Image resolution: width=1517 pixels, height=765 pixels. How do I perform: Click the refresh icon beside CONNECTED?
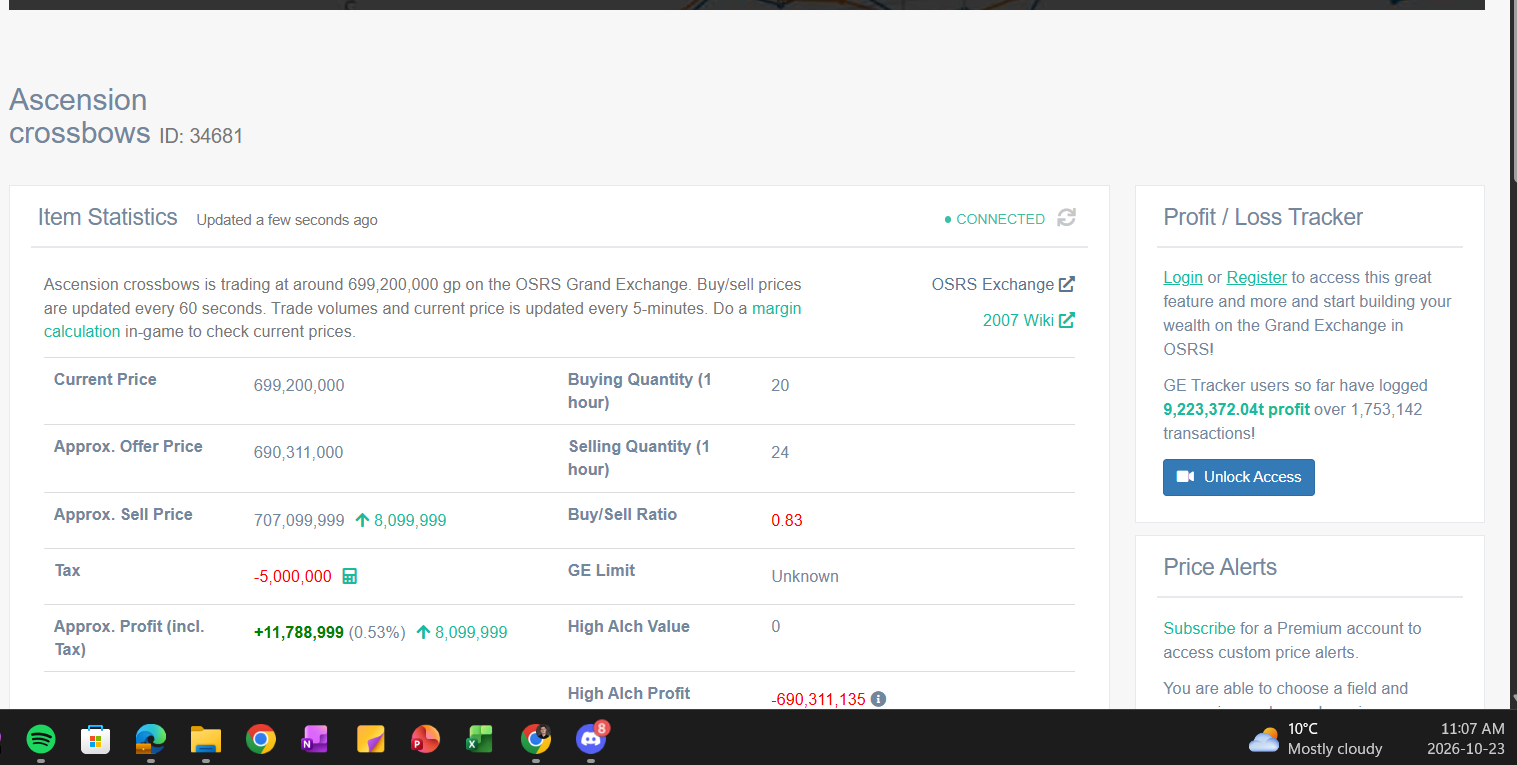1067,218
